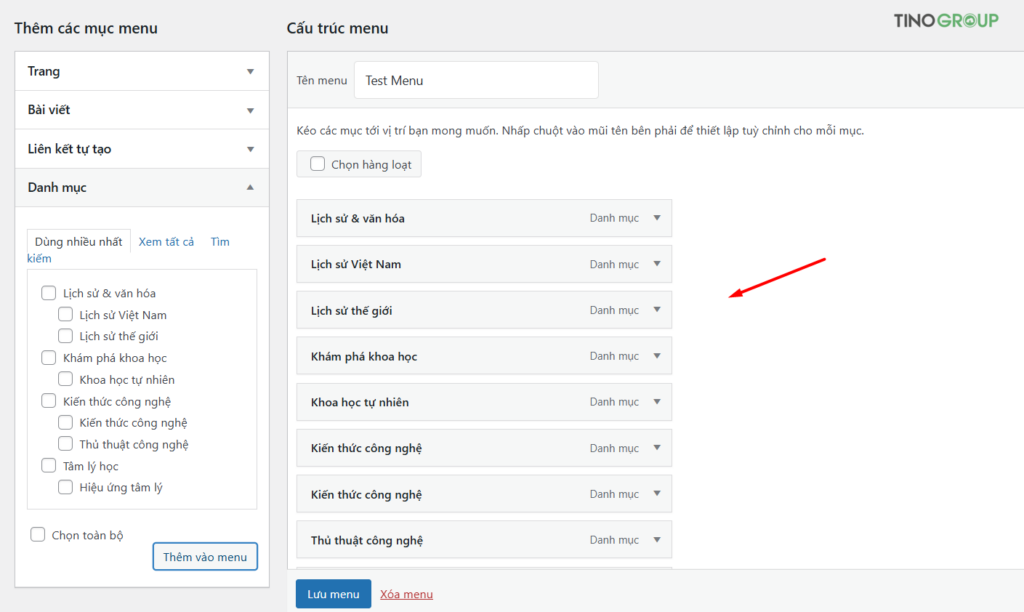Expand the Khoa học tự nhiên menu item arrow
This screenshot has height=612, width=1024.
tap(657, 402)
